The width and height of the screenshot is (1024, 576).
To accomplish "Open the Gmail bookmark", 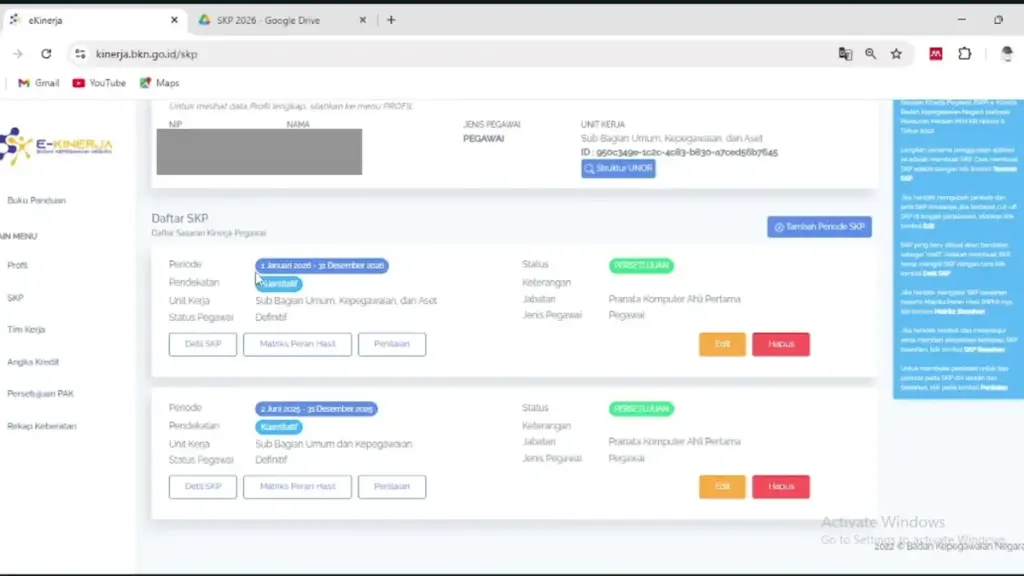I will tap(39, 83).
